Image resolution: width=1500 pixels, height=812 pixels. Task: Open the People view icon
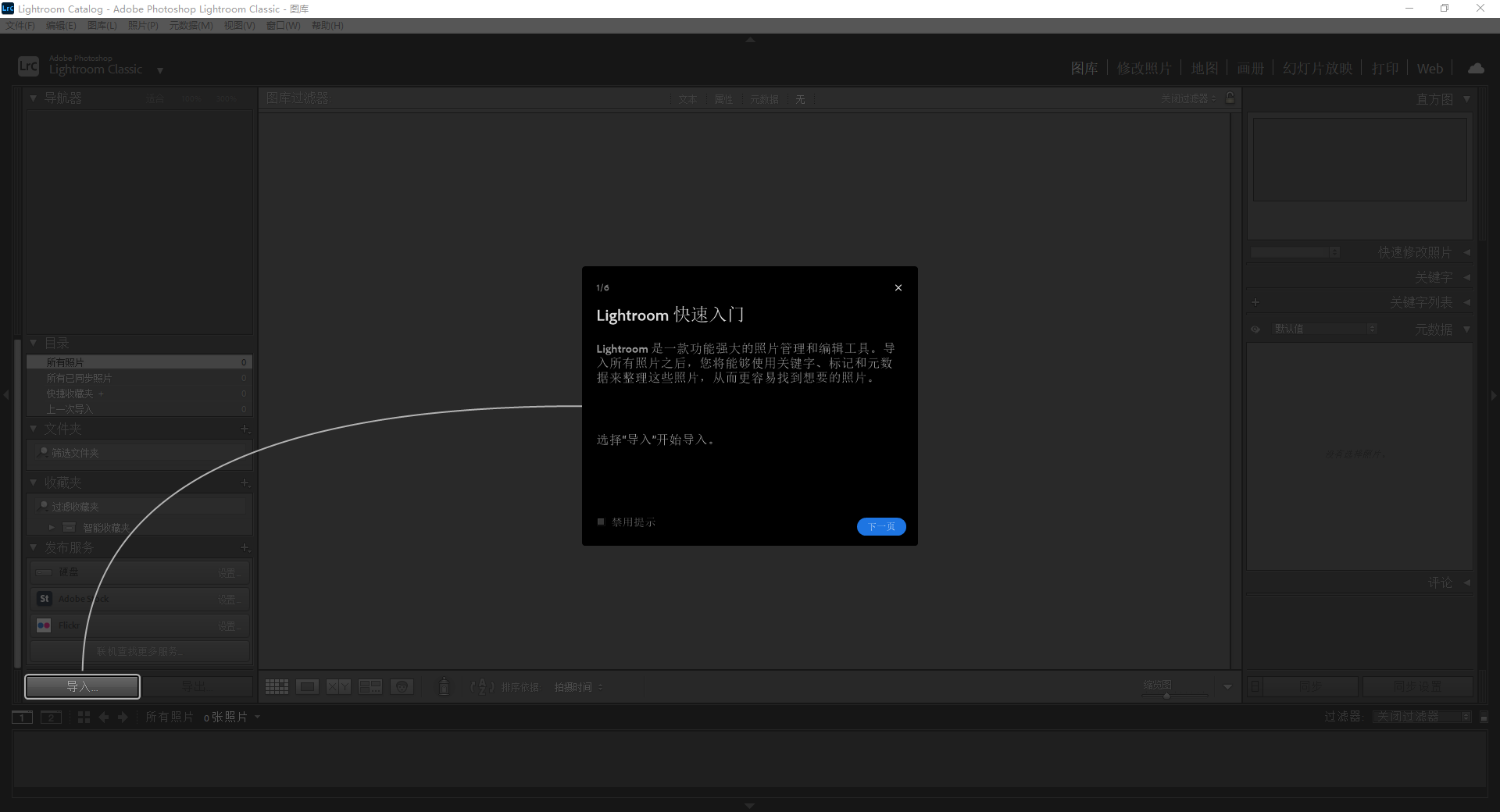(x=403, y=687)
